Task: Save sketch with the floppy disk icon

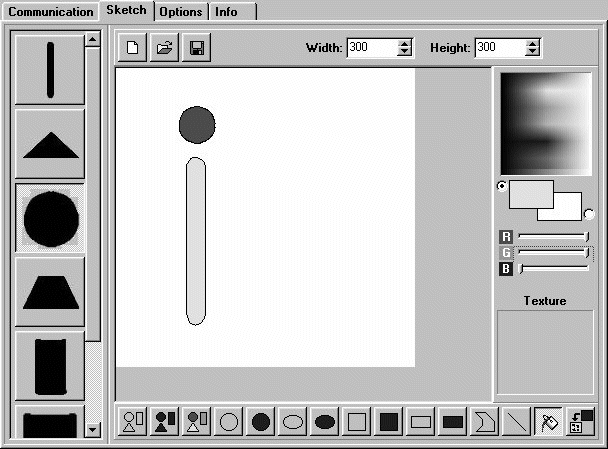Action: pos(197,47)
